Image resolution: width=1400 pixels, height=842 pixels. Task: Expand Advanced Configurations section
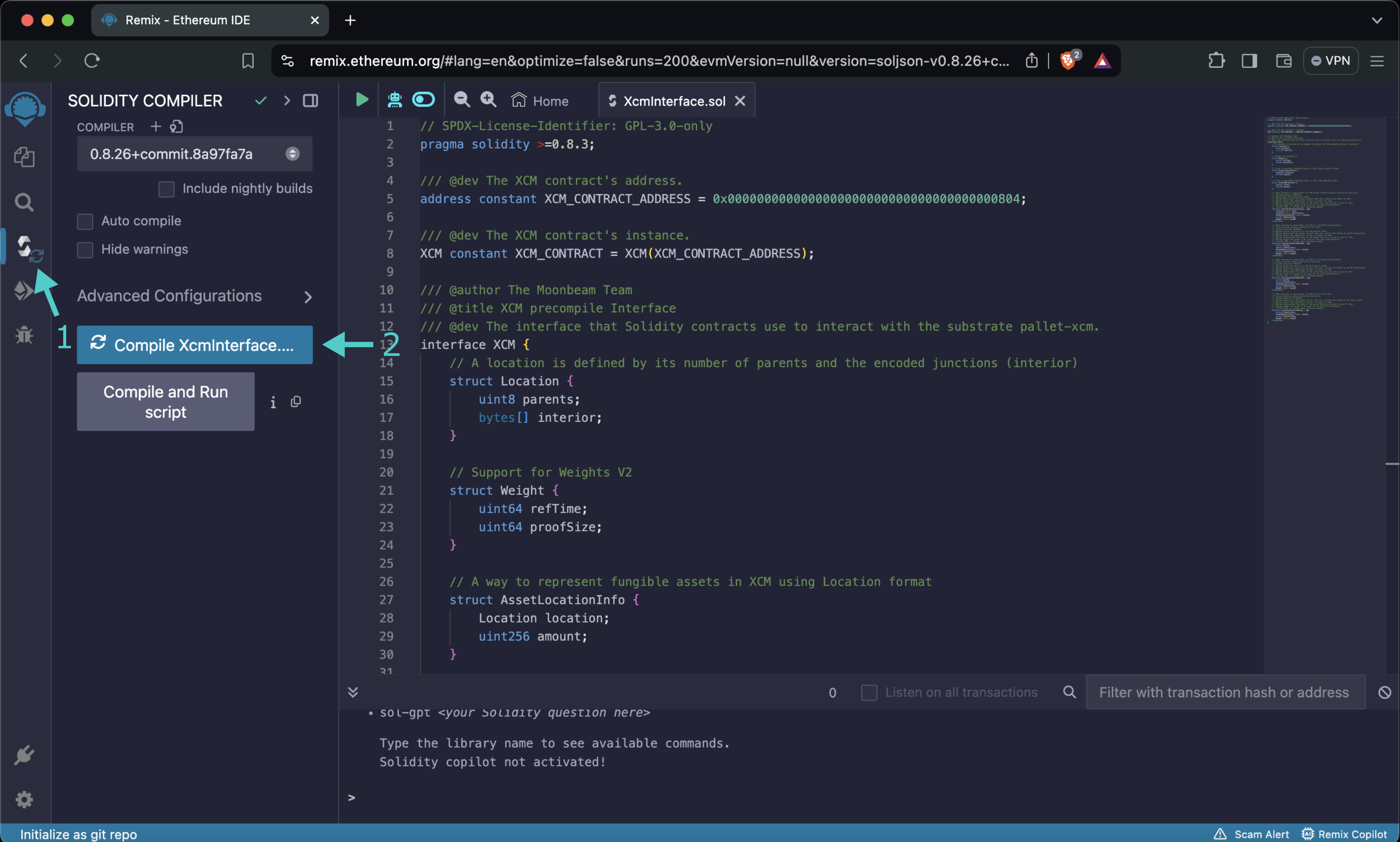click(x=194, y=296)
